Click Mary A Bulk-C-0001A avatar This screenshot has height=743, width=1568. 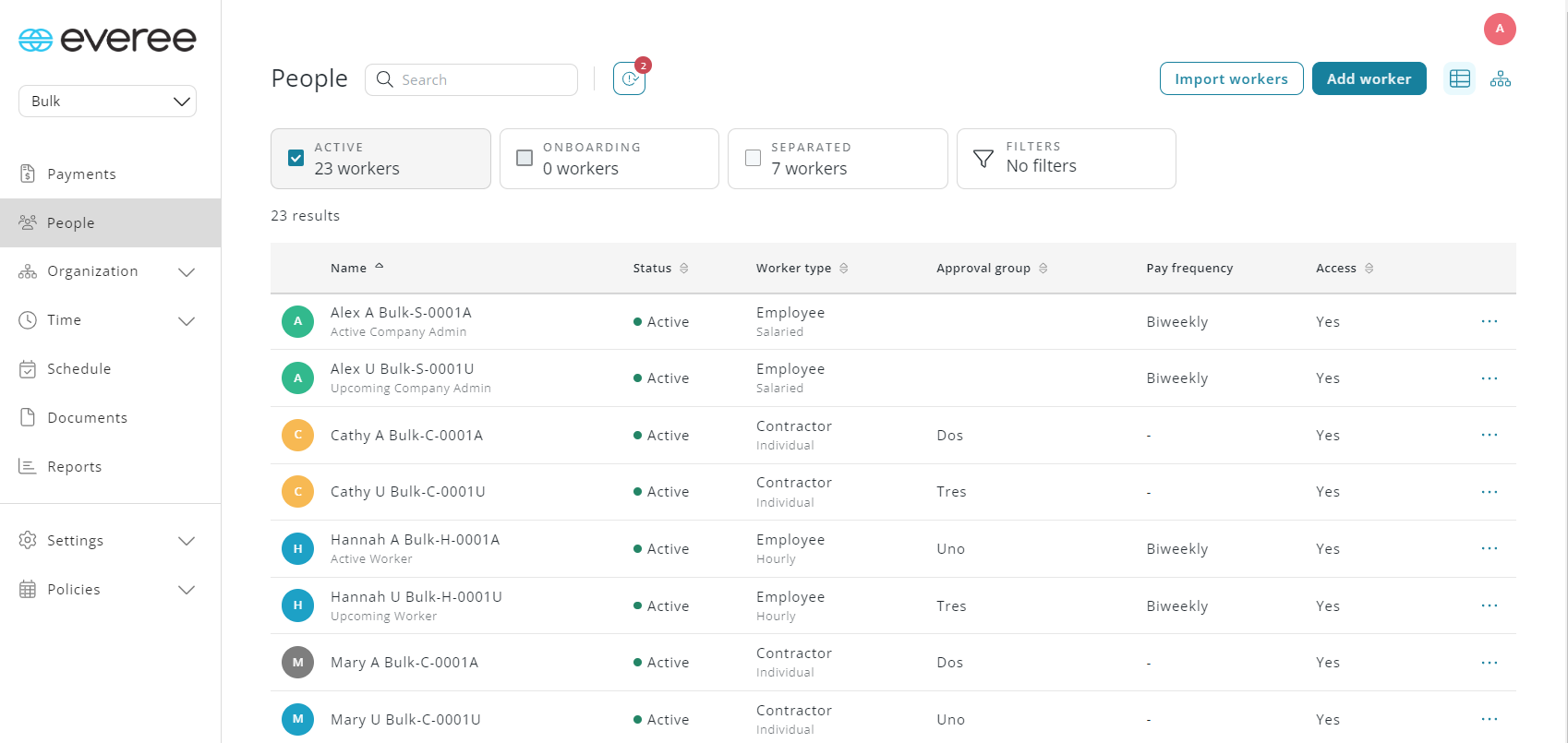click(x=297, y=662)
